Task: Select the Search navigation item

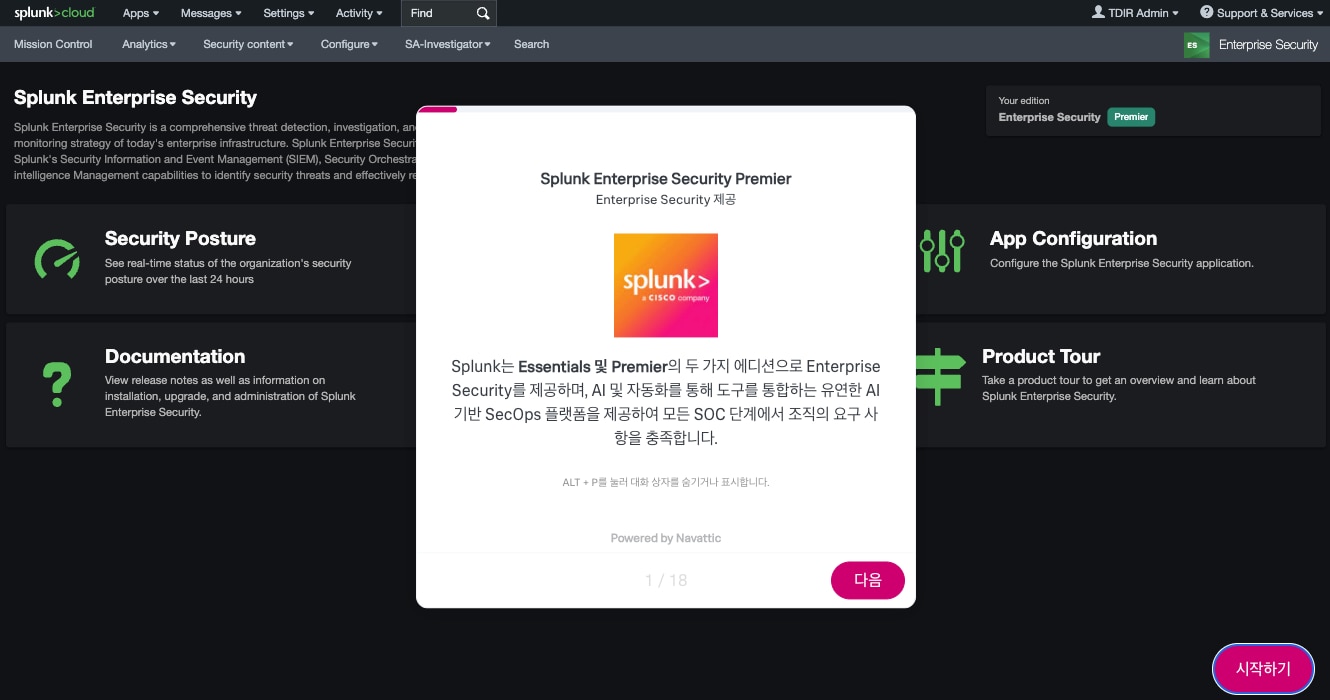Action: (531, 44)
